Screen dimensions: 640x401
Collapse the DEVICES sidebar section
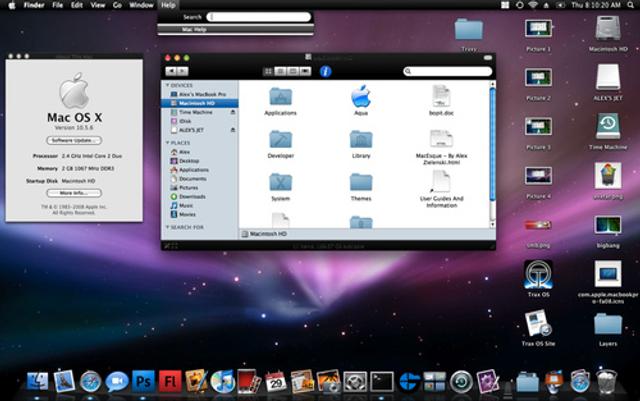[168, 85]
